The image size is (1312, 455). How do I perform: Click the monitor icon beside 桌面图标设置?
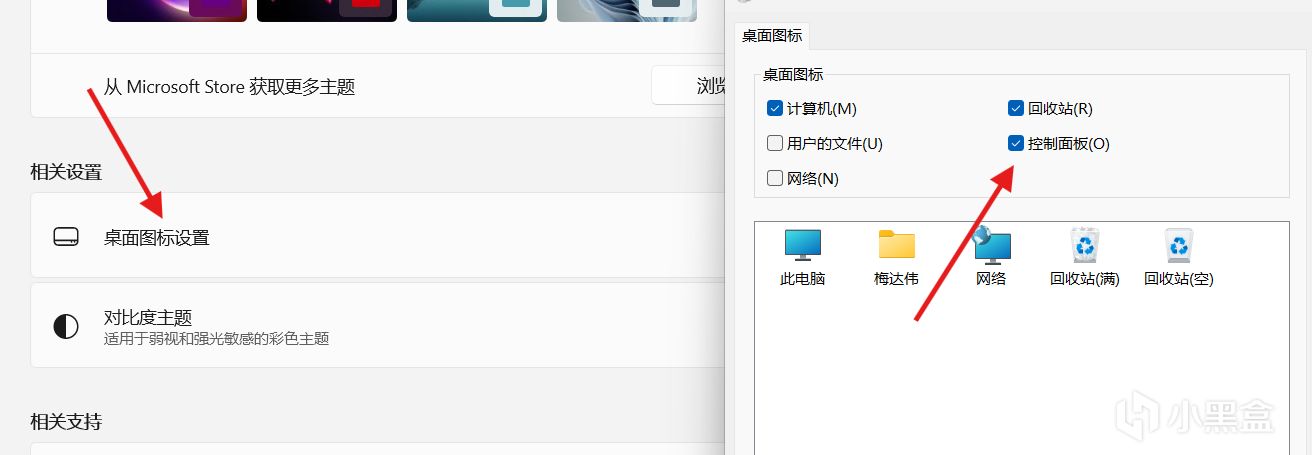[66, 237]
